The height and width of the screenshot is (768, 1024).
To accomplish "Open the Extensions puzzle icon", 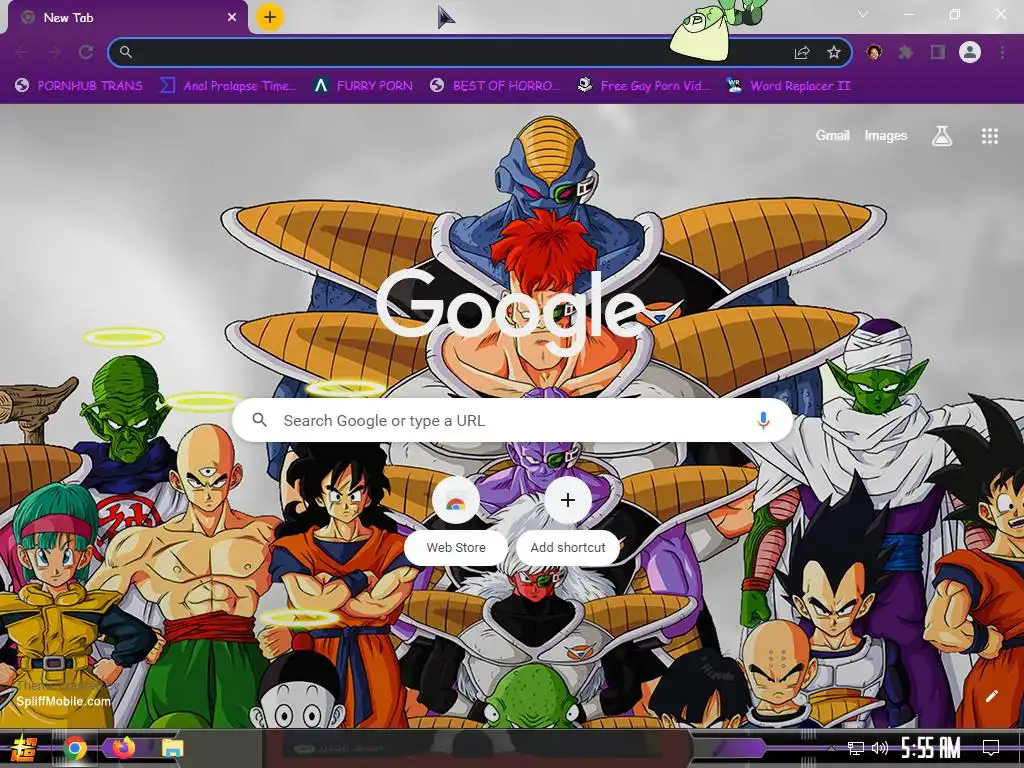I will pos(905,52).
